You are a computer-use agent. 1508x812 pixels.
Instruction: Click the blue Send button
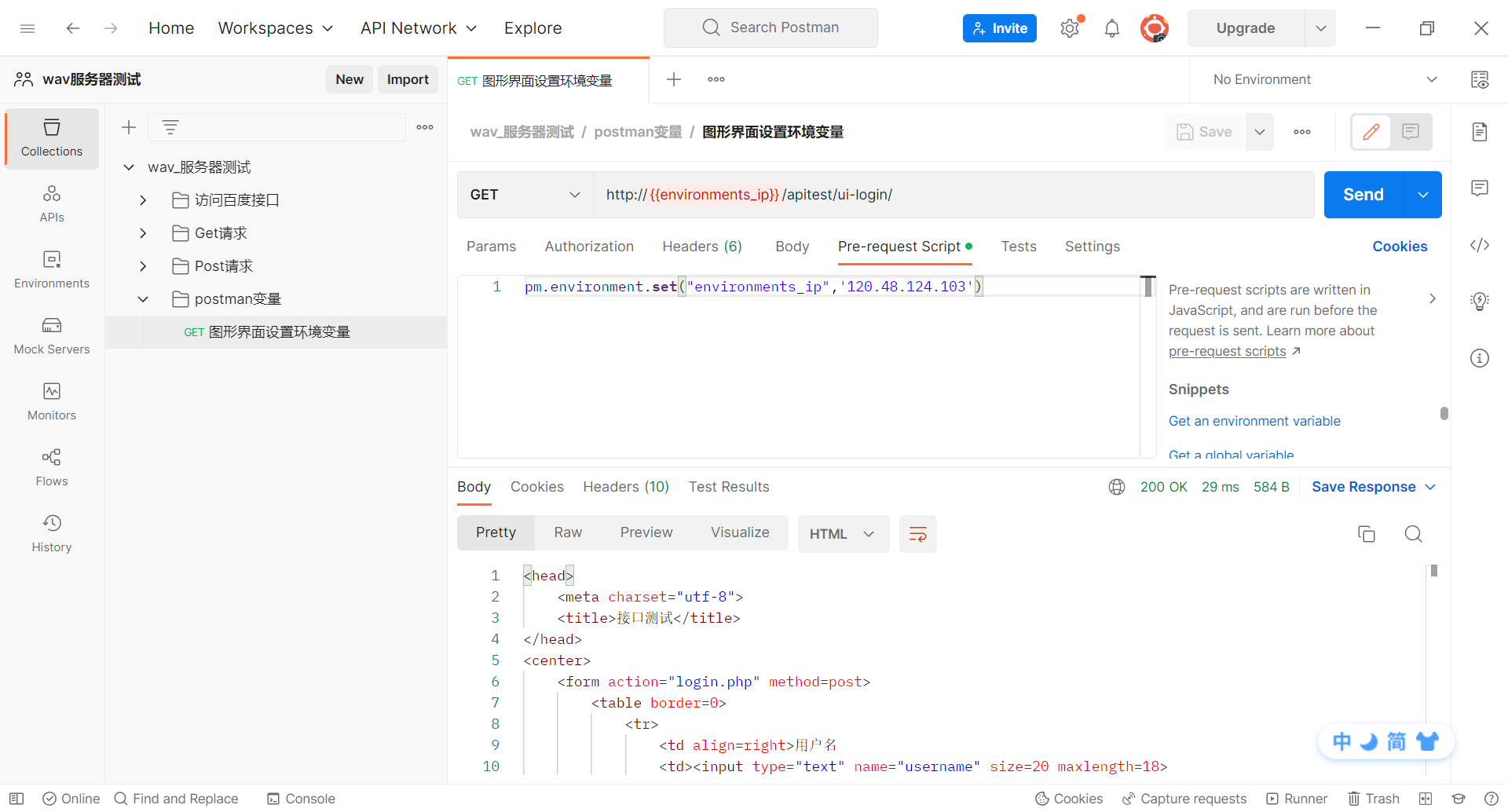point(1363,195)
